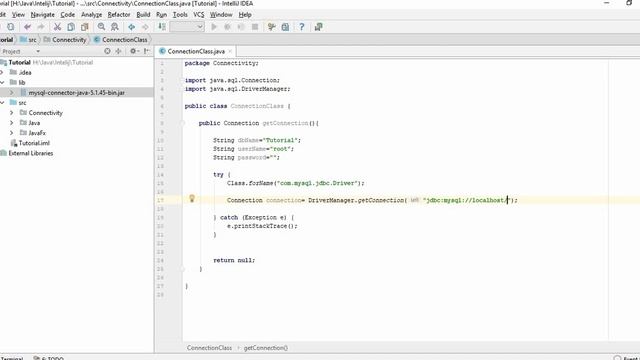This screenshot has width=640, height=360.
Task: Click the Help question mark icon
Action: point(302,27)
